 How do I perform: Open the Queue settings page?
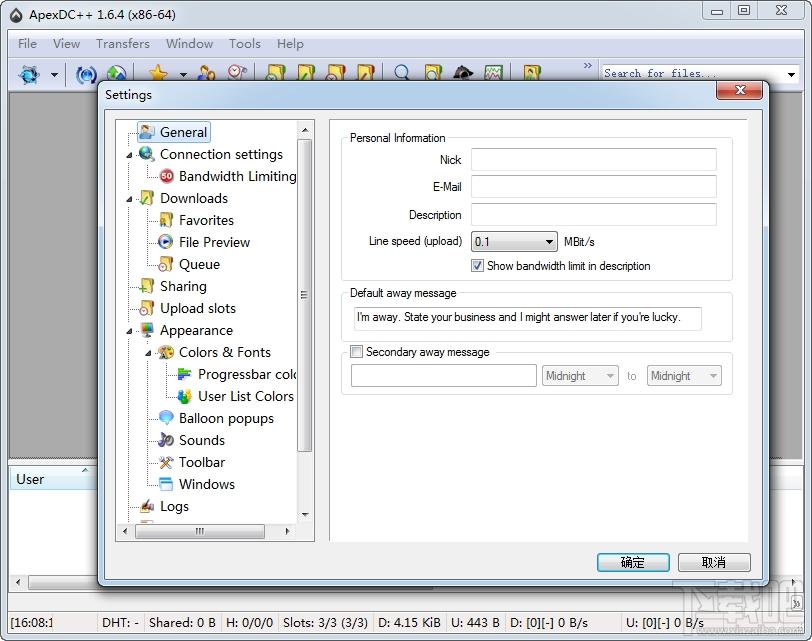(x=199, y=265)
